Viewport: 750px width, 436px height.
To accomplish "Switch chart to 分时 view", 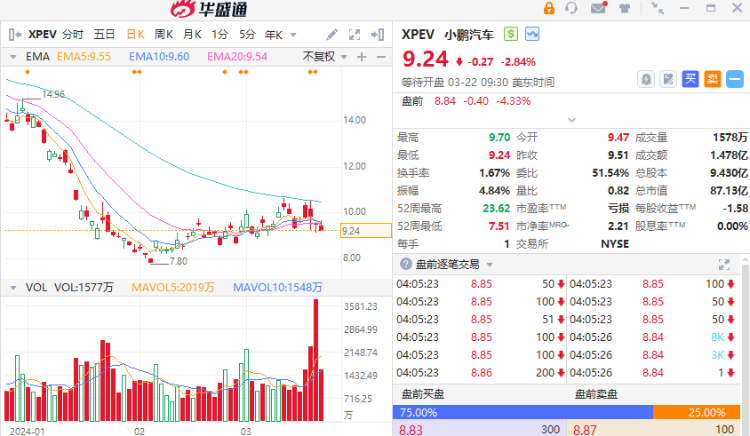I will (73, 34).
